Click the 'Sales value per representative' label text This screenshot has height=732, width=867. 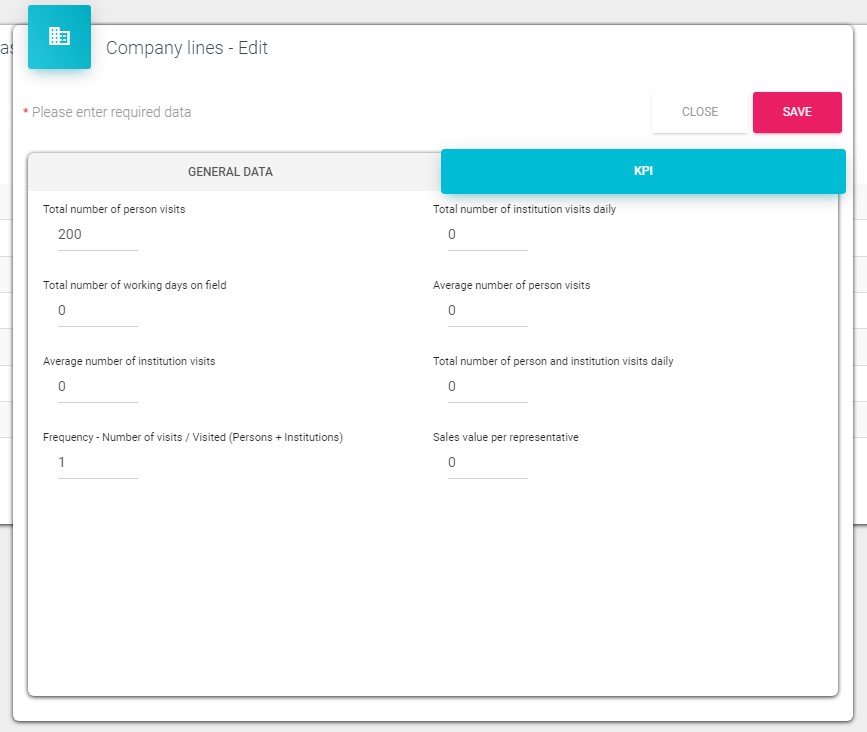pyautogui.click(x=505, y=437)
